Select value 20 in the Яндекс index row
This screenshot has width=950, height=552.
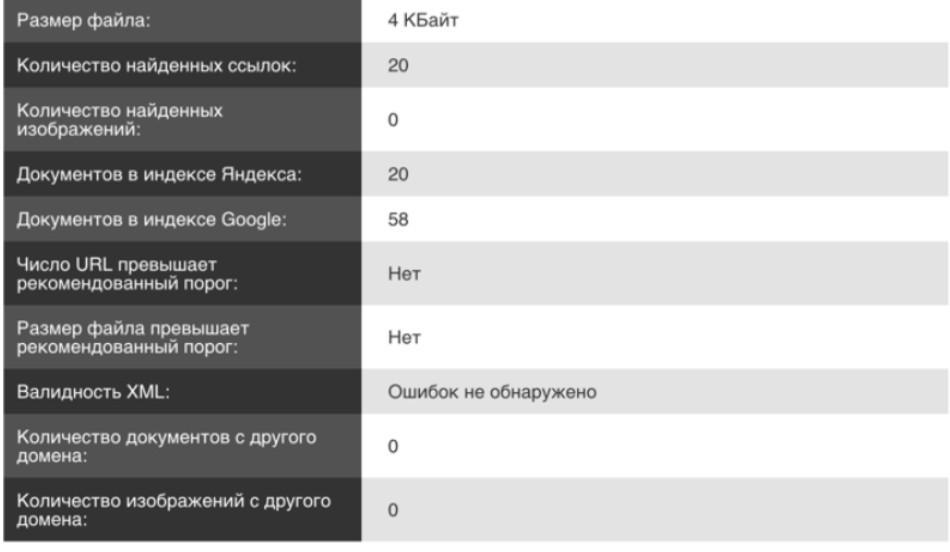pyautogui.click(x=398, y=174)
